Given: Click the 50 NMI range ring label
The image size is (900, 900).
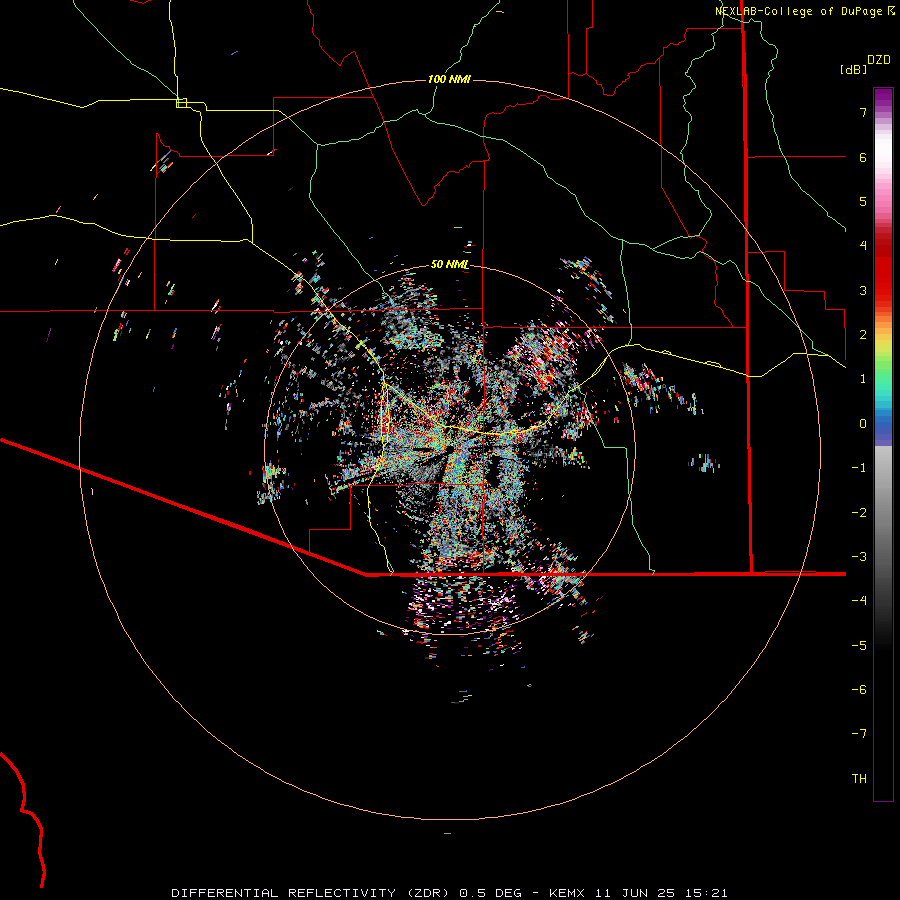Looking at the screenshot, I should point(449,264).
